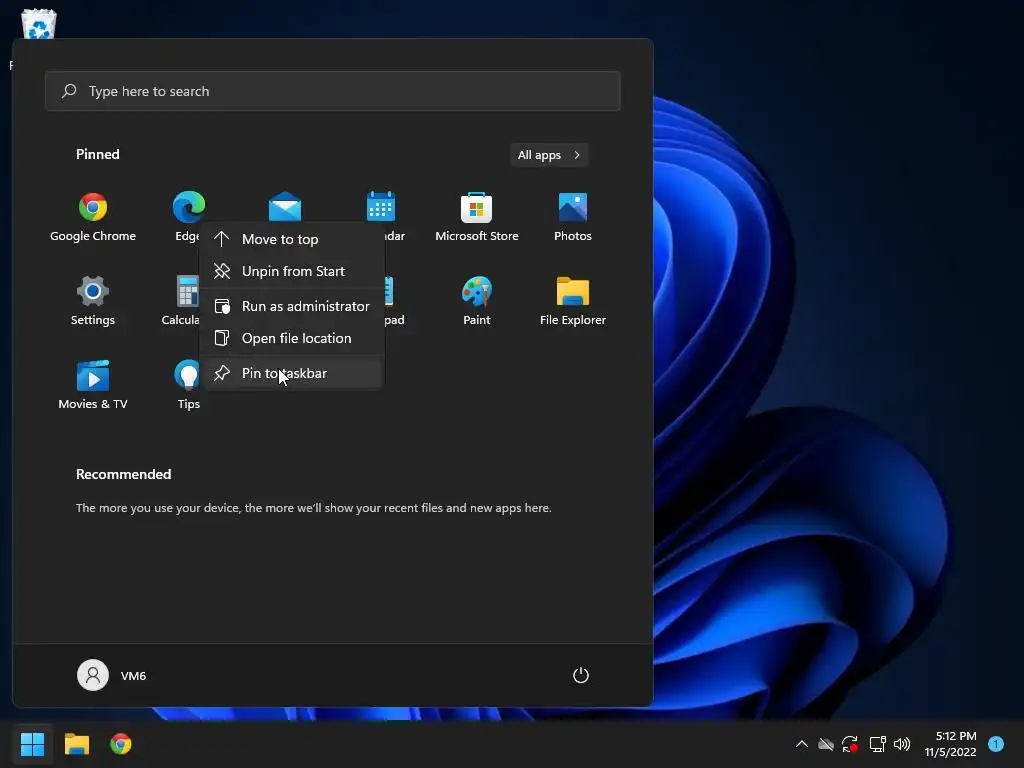This screenshot has height=768, width=1024.
Task: Open the power options button
Action: [x=581, y=675]
